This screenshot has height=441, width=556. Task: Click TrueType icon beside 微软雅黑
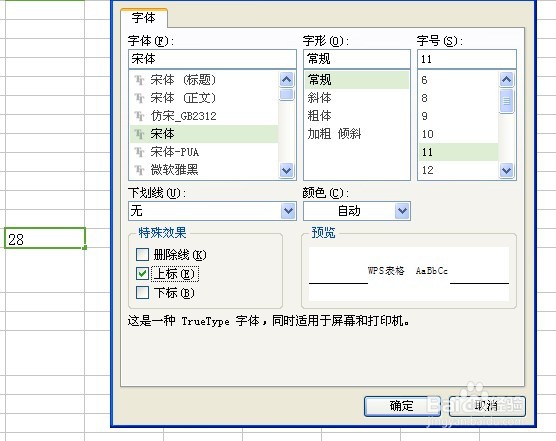pos(139,171)
